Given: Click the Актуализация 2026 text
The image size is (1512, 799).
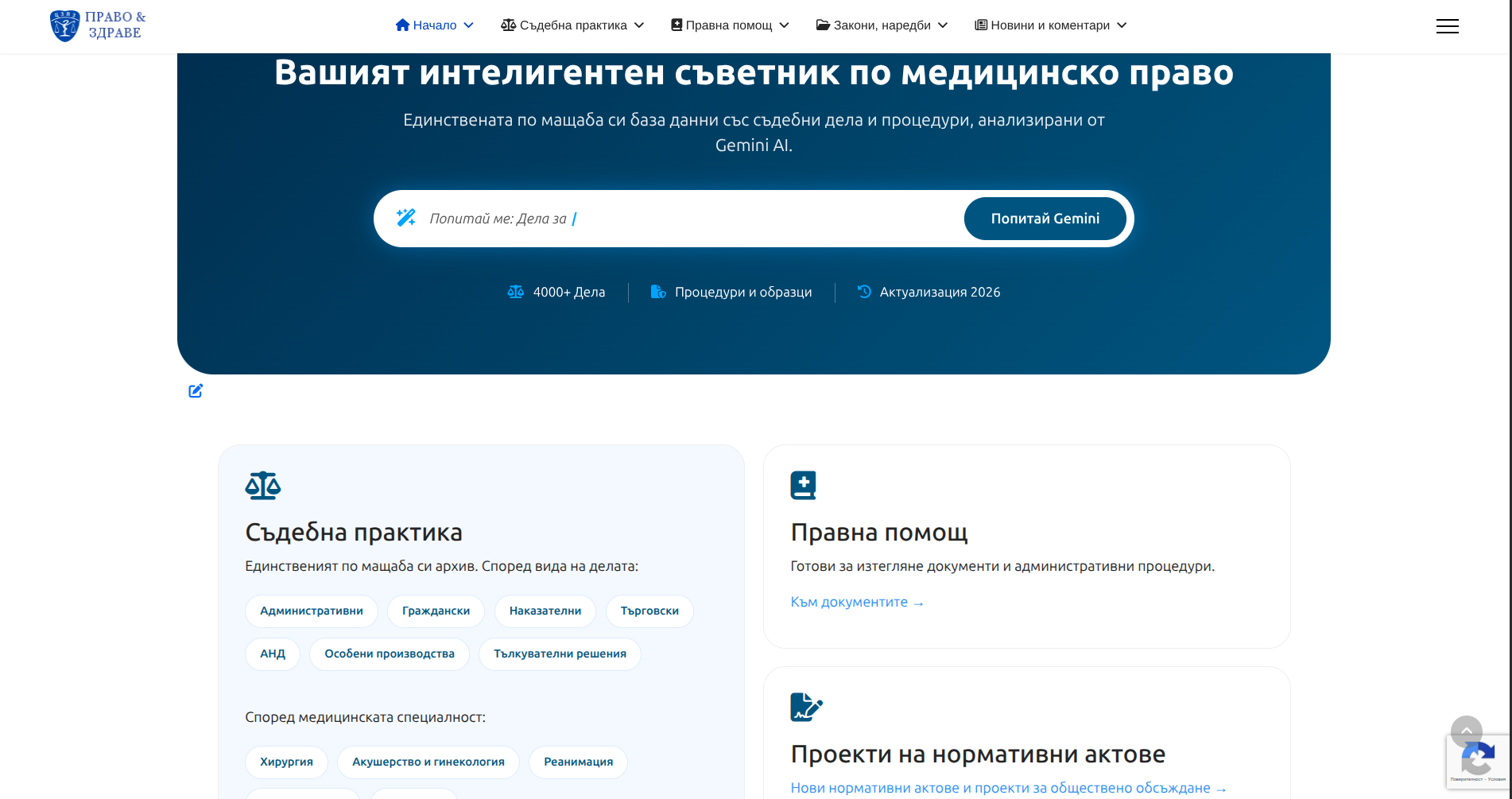Looking at the screenshot, I should [x=940, y=292].
